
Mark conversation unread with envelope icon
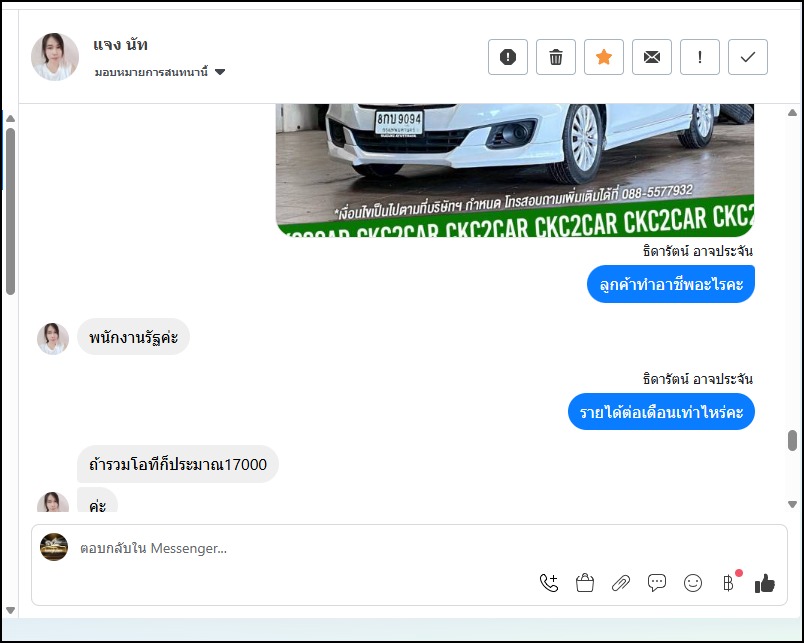tap(652, 57)
